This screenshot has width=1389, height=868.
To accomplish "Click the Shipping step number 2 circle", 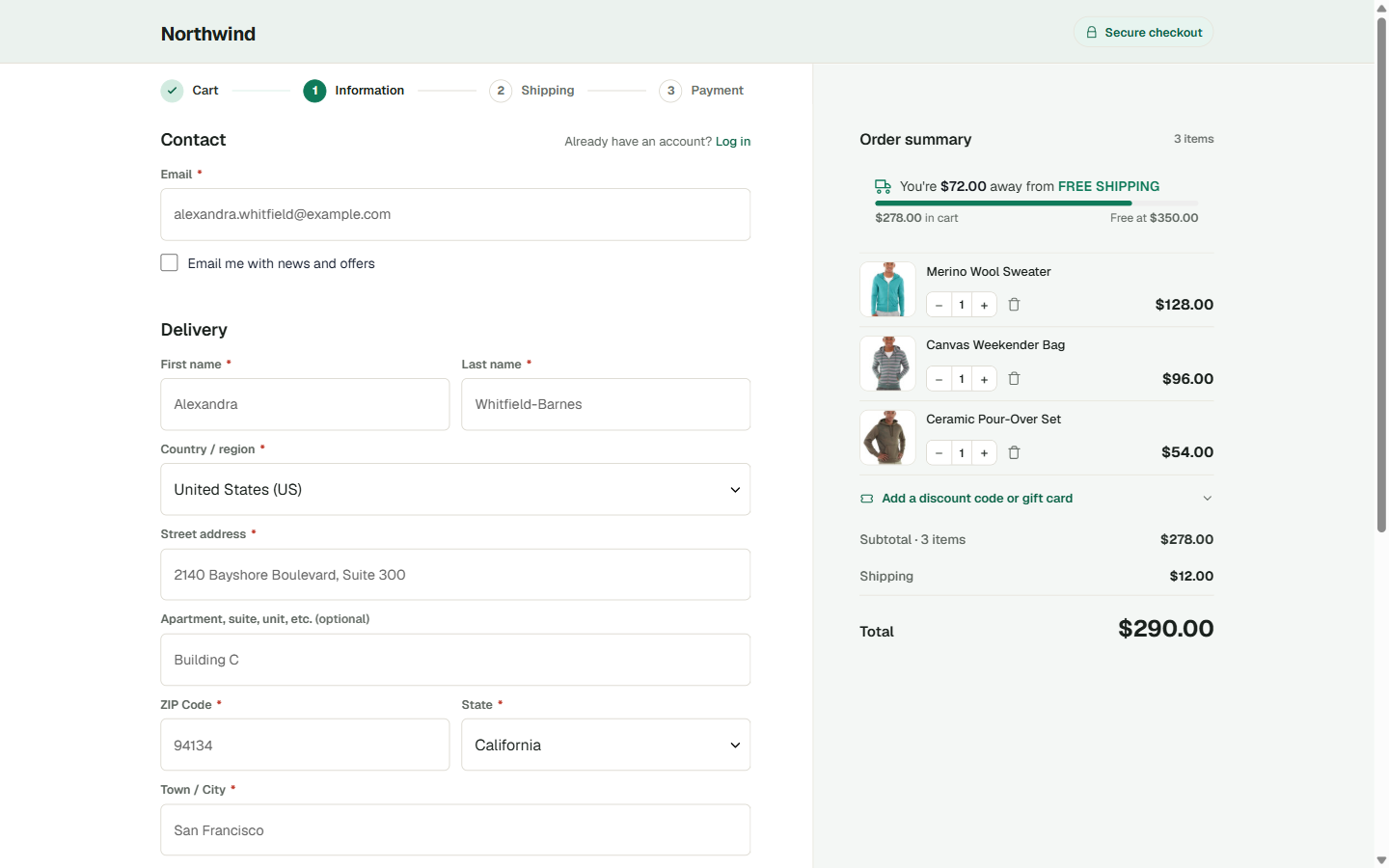I will pos(501,91).
